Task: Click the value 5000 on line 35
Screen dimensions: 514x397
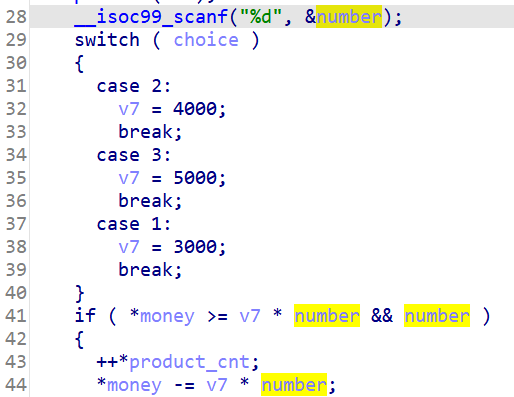Action: (x=195, y=178)
